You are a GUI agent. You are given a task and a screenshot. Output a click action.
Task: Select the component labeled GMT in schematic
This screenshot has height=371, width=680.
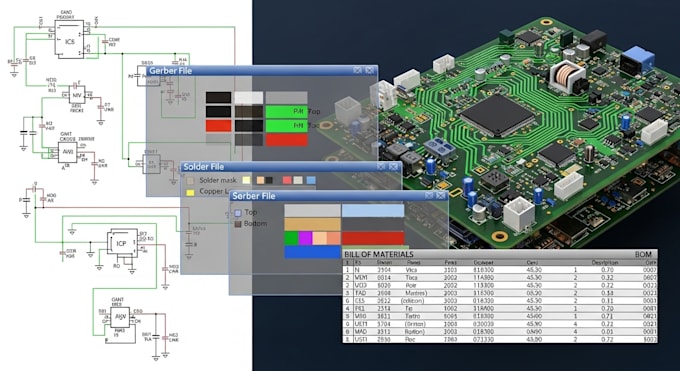pos(68,152)
